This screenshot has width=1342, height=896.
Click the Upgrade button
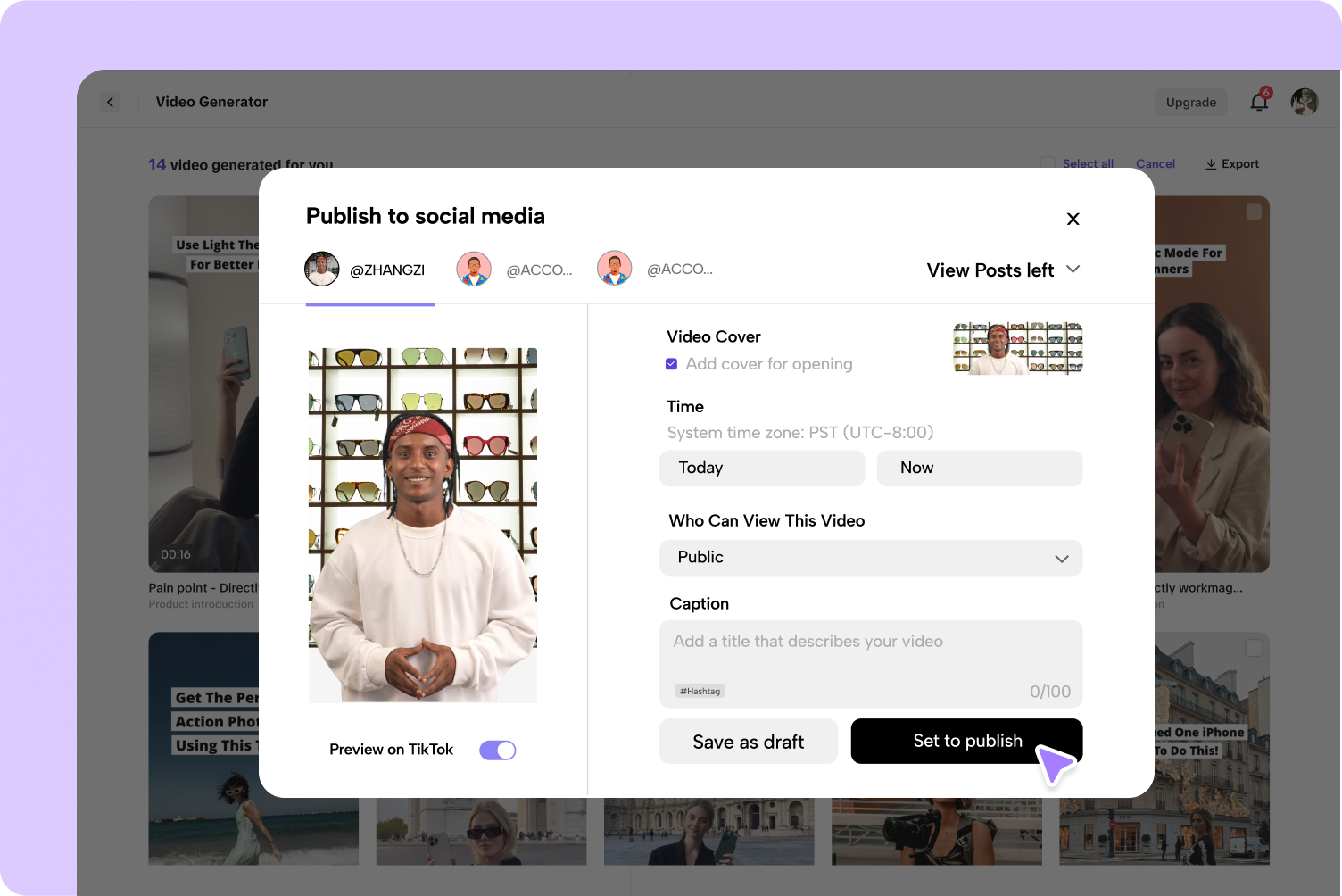click(1191, 103)
